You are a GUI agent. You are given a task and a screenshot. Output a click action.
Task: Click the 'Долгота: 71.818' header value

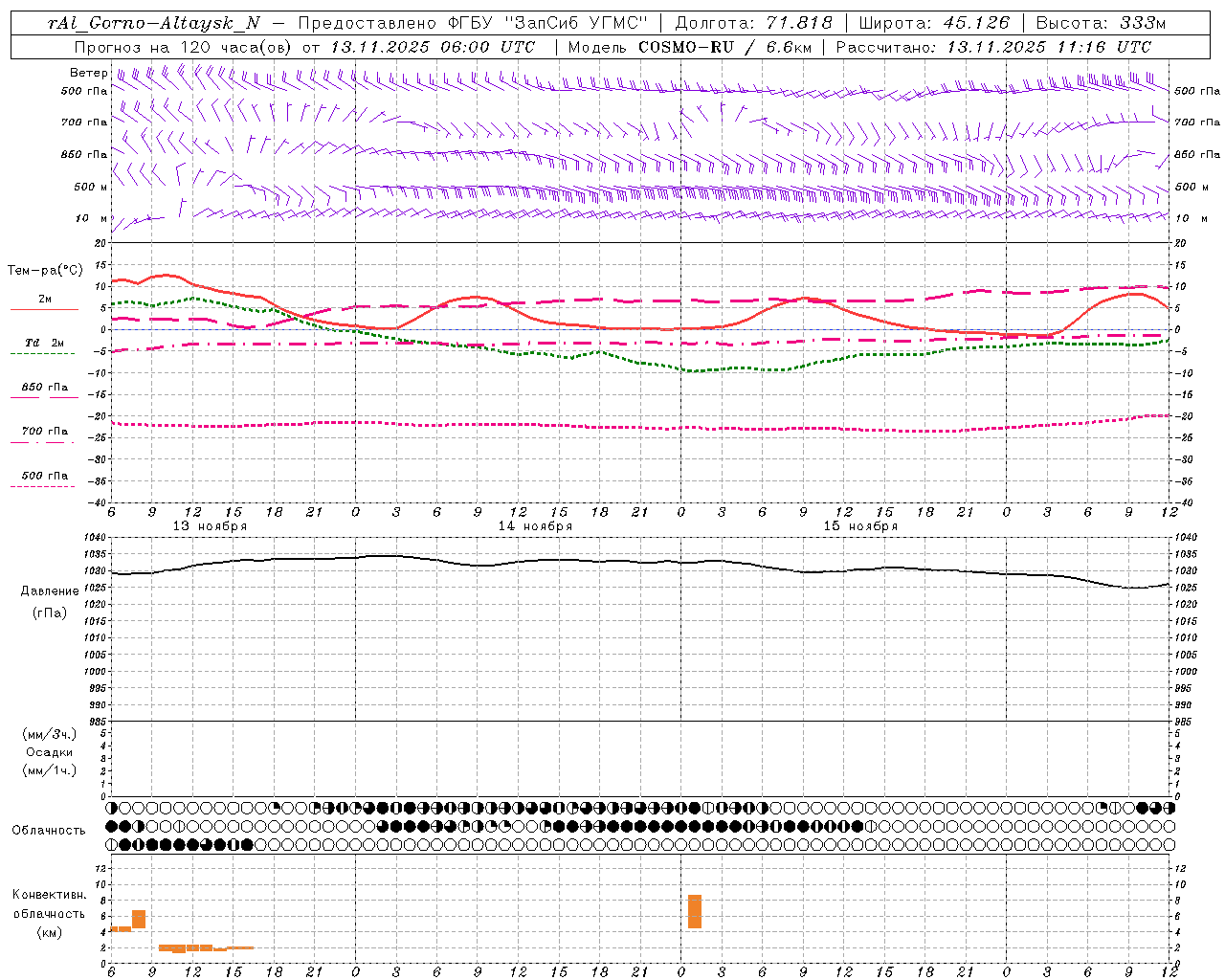pyautogui.click(x=754, y=23)
